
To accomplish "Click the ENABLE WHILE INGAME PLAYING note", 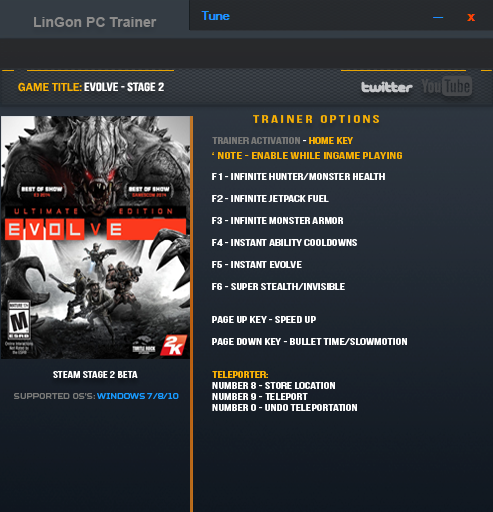I will (327, 156).
